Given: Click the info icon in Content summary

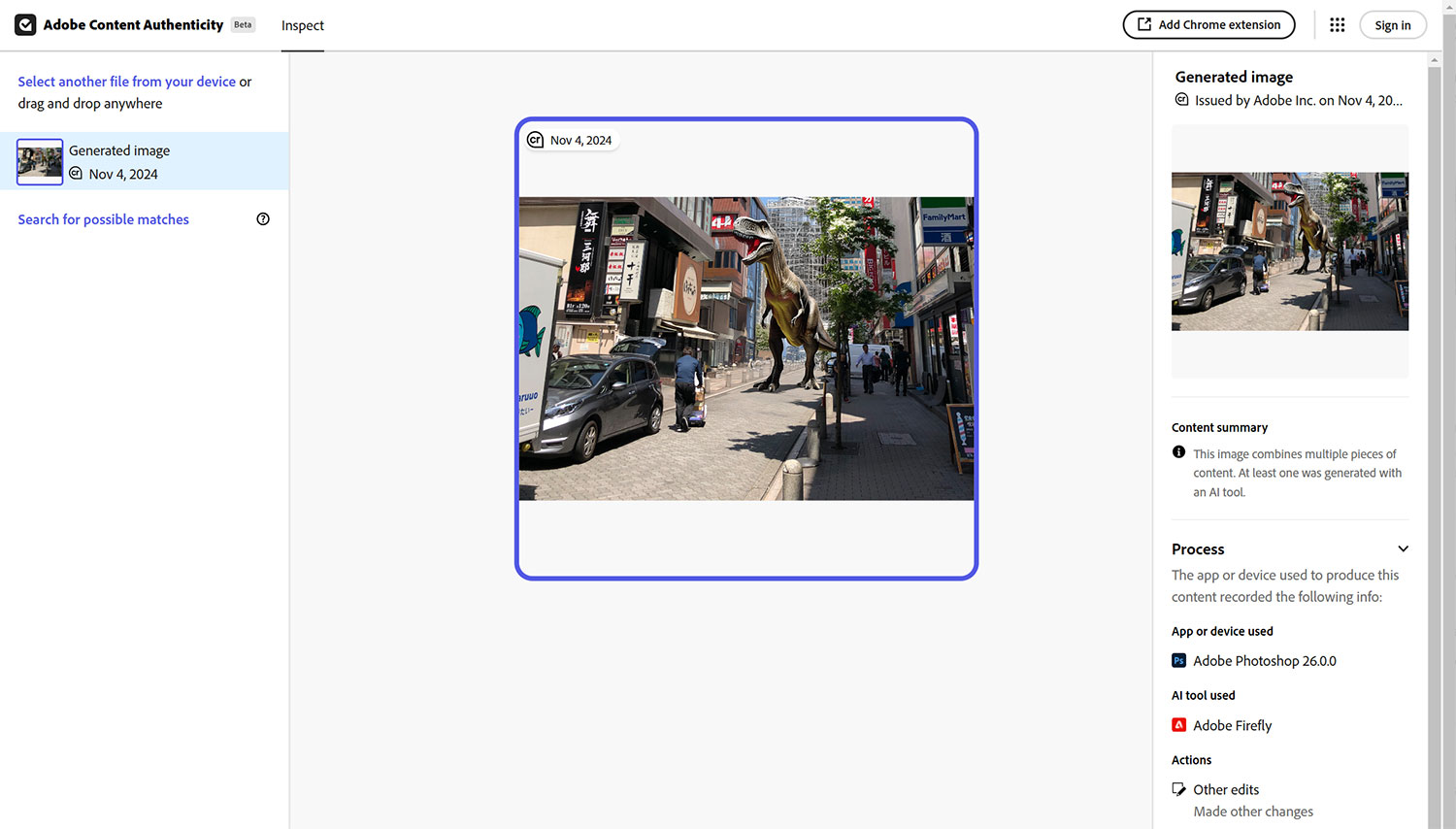Looking at the screenshot, I should pos(1178,452).
